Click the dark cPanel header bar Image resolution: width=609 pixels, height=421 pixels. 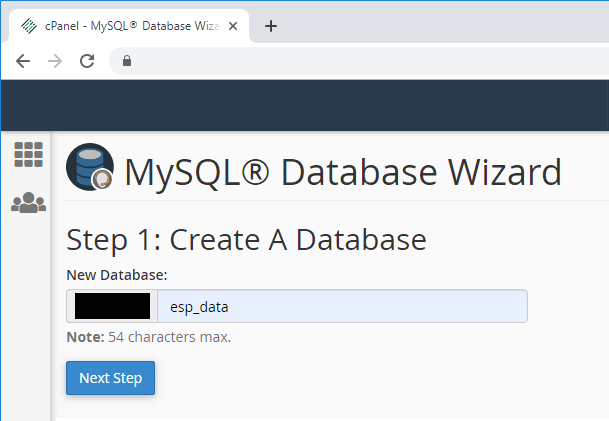(x=304, y=106)
